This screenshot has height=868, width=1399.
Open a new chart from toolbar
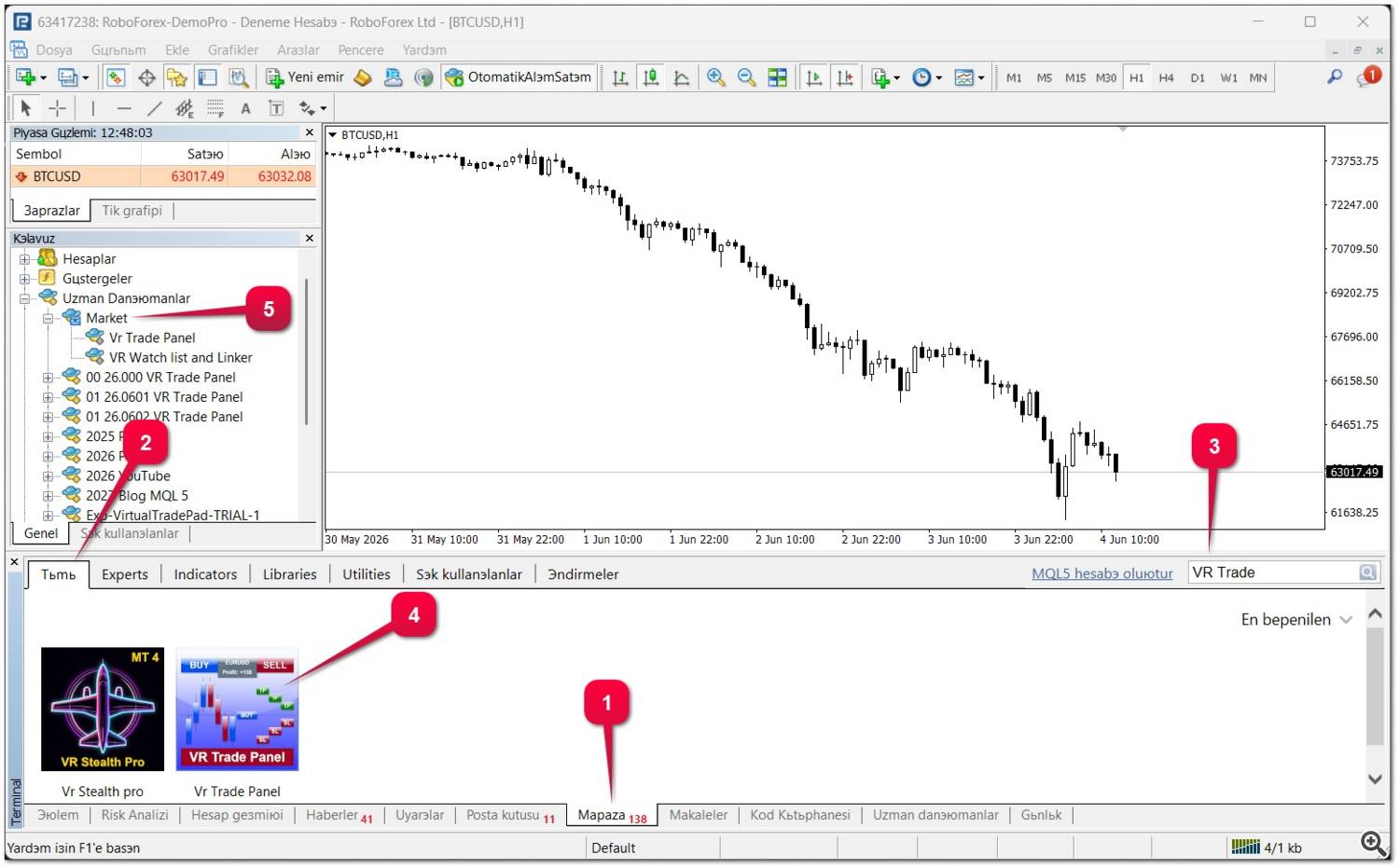25,77
